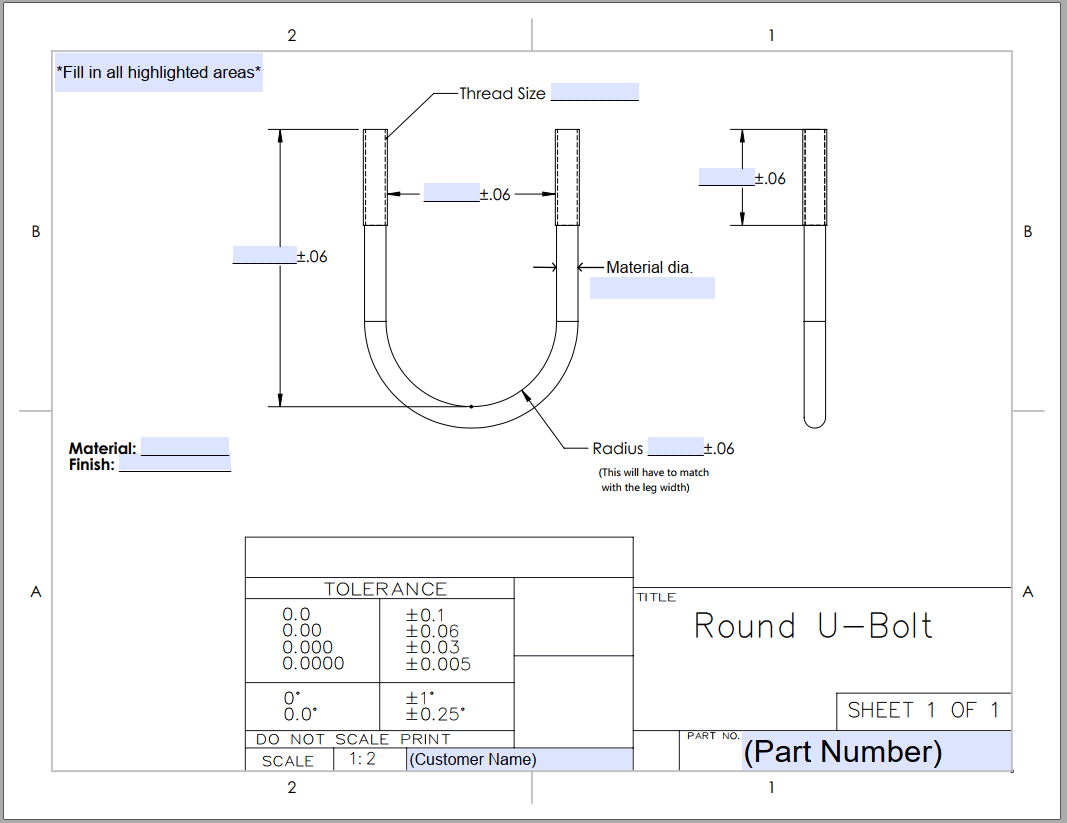This screenshot has height=823, width=1067.
Task: Click the Round U-Bolt title text
Action: coord(812,625)
